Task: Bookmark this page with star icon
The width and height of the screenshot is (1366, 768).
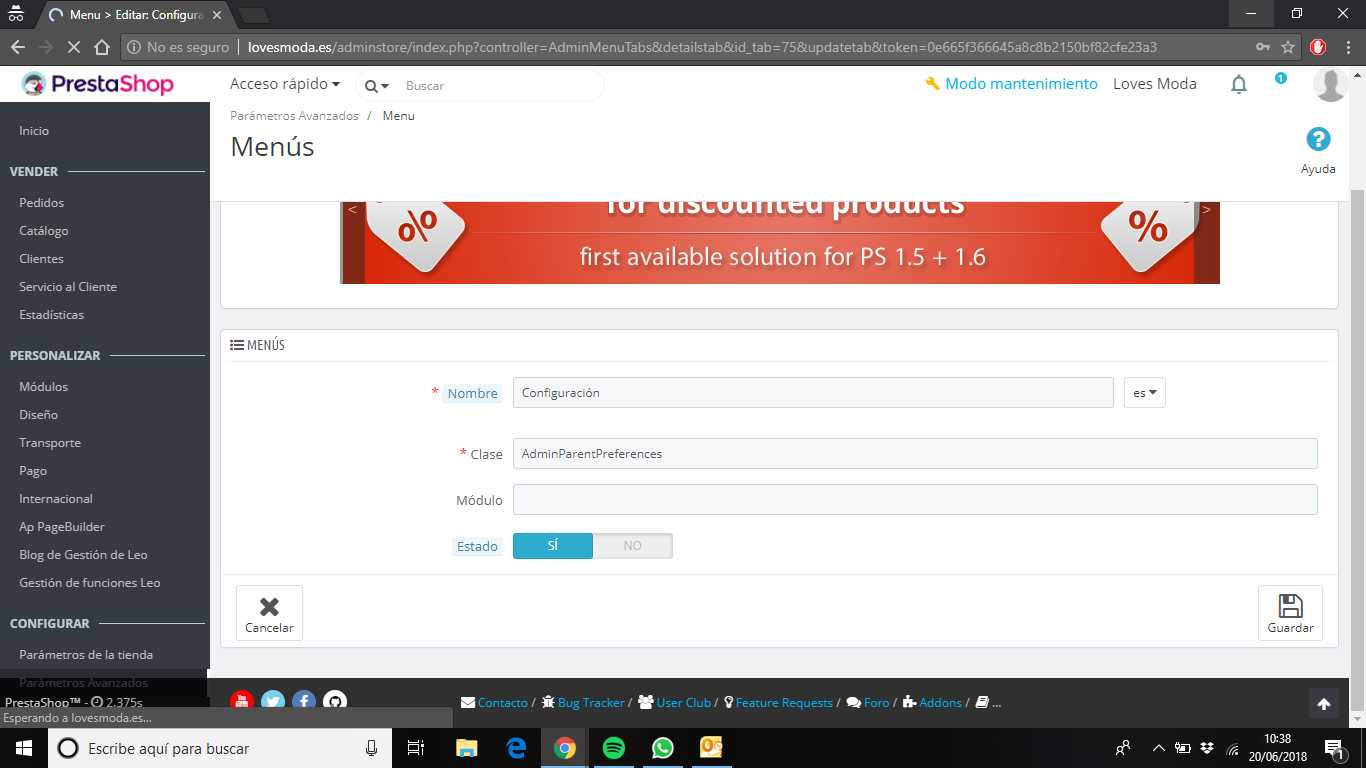Action: [x=1288, y=47]
